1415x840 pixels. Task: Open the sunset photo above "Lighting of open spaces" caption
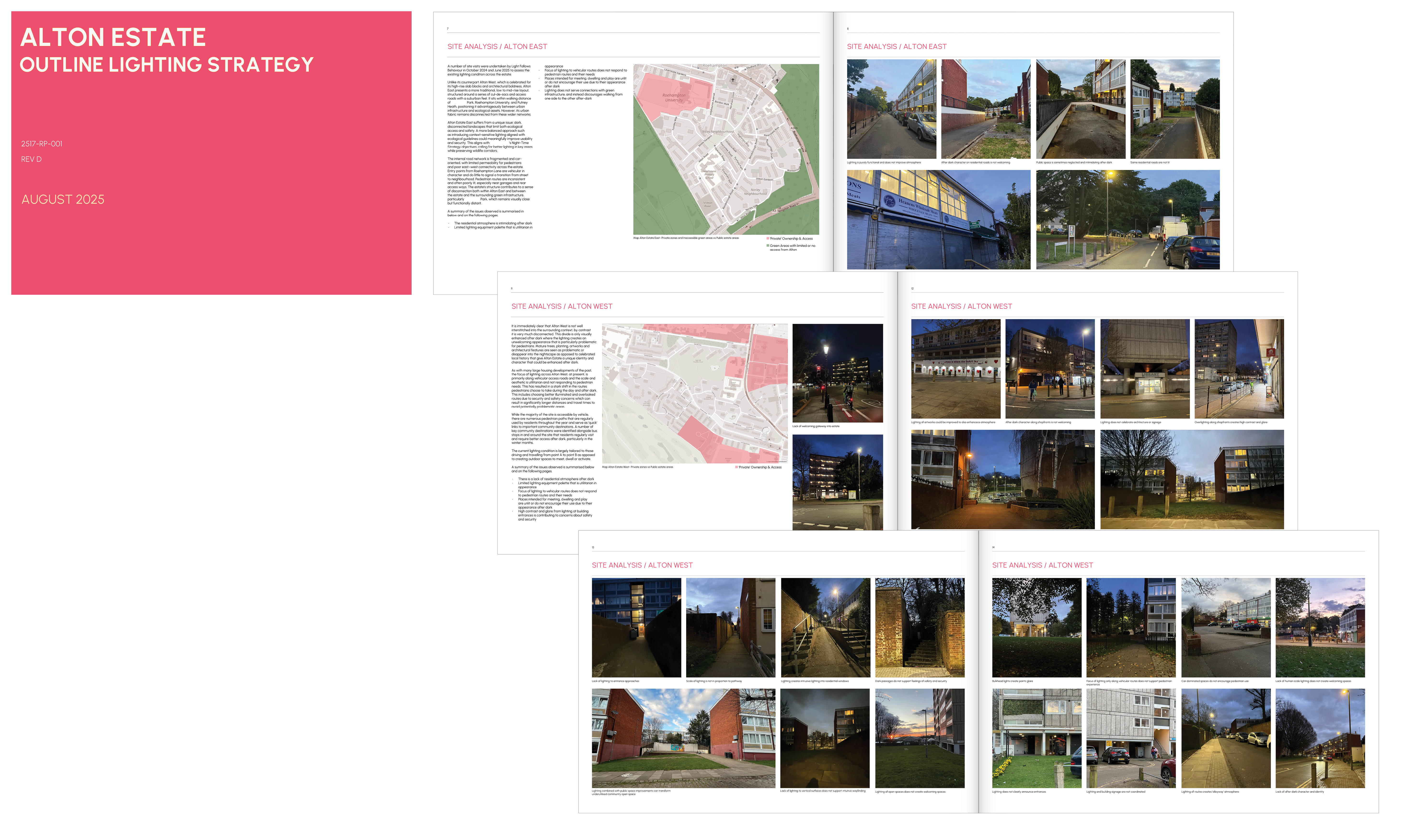click(x=920, y=738)
